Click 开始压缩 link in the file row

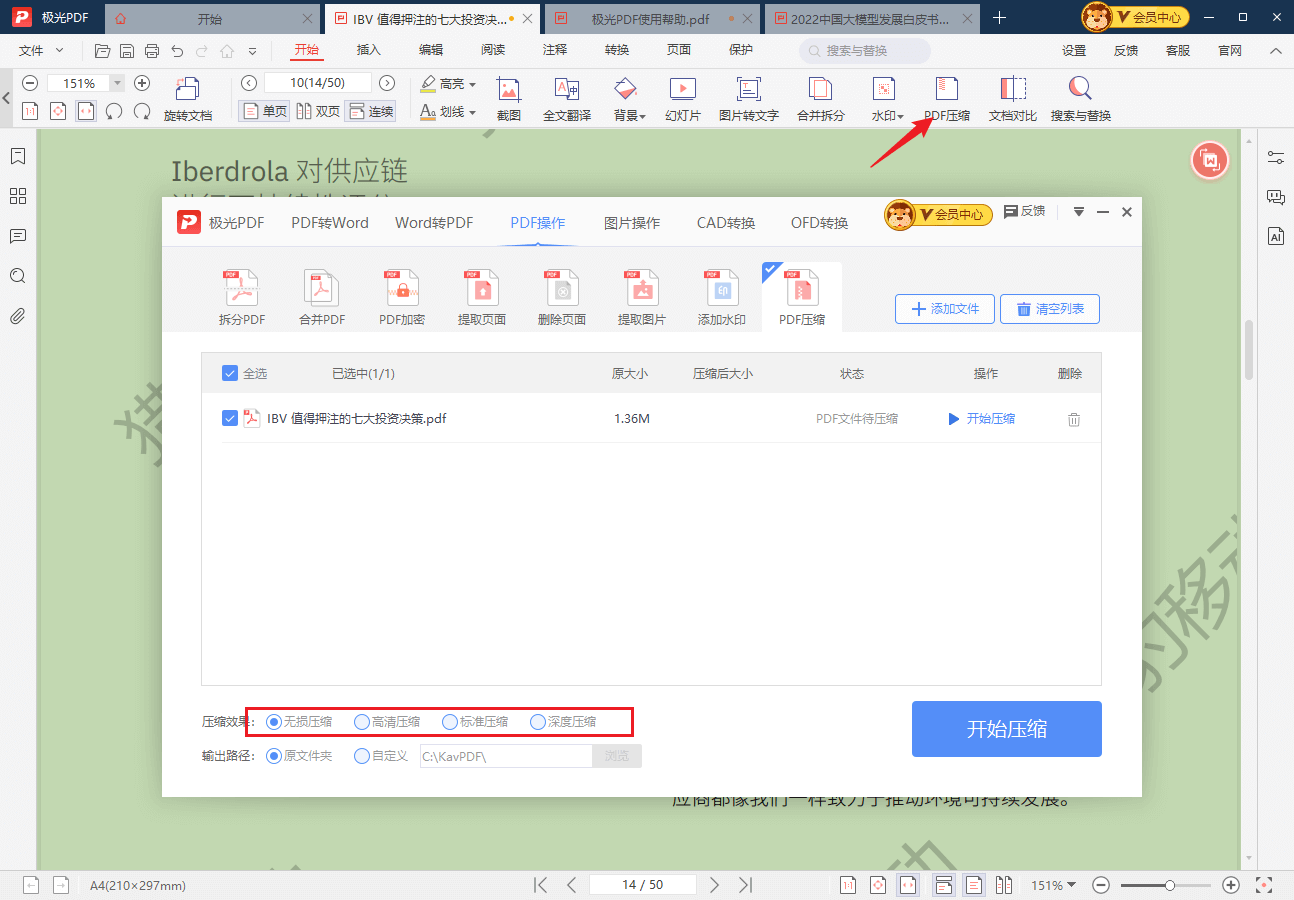point(982,419)
